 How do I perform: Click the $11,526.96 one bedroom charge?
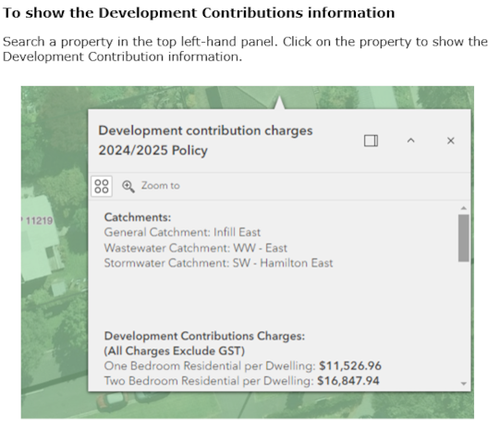pyautogui.click(x=350, y=366)
